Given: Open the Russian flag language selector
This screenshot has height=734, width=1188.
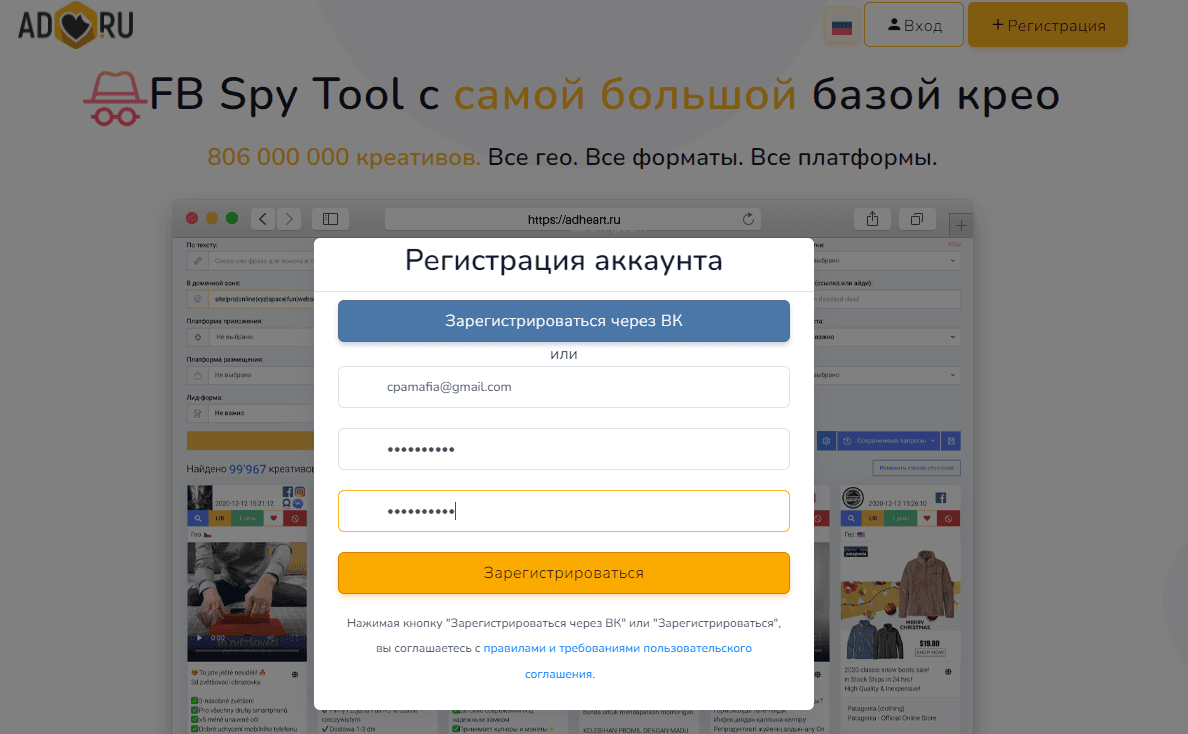Looking at the screenshot, I should [x=842, y=27].
